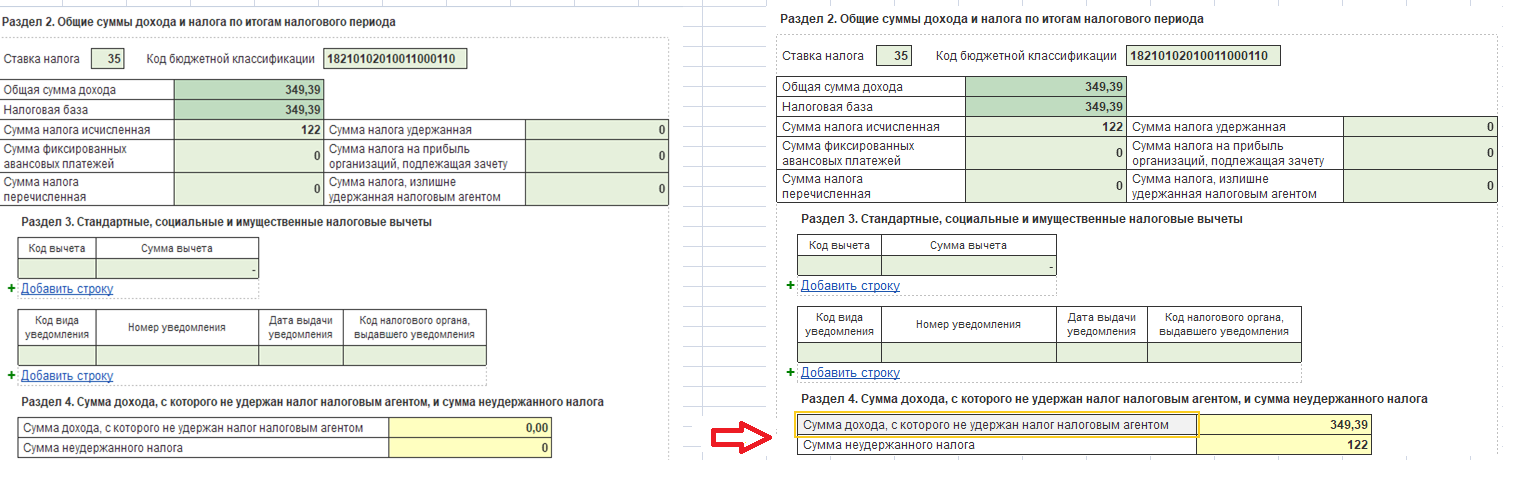This screenshot has width=1519, height=488.
Task: Select fixed advance payments amount in left form
Action: tap(249, 156)
